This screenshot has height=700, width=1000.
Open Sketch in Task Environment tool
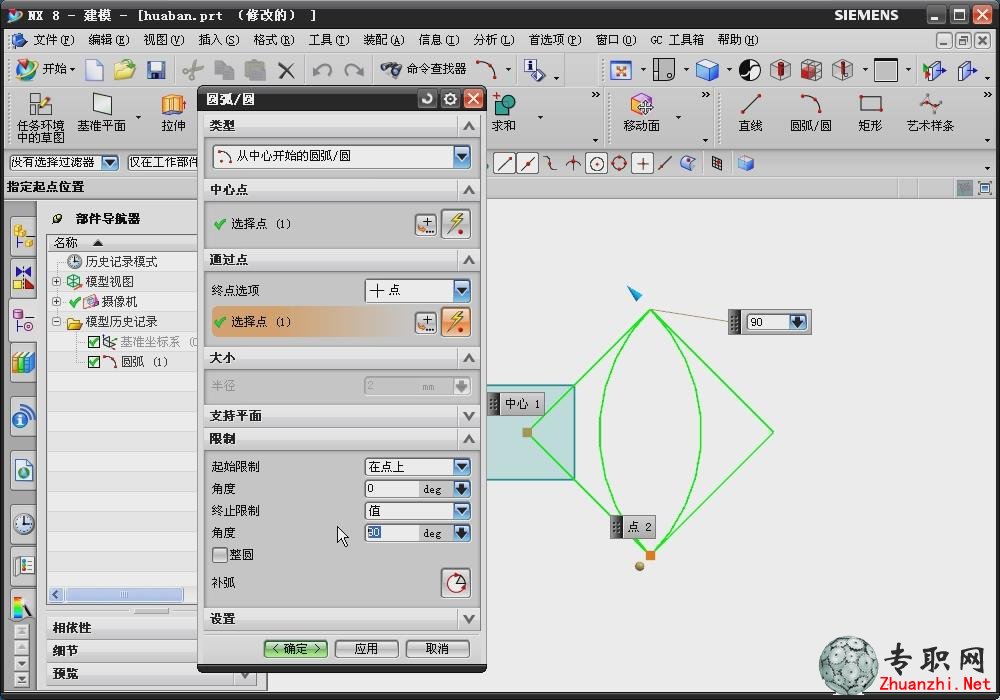[41, 118]
